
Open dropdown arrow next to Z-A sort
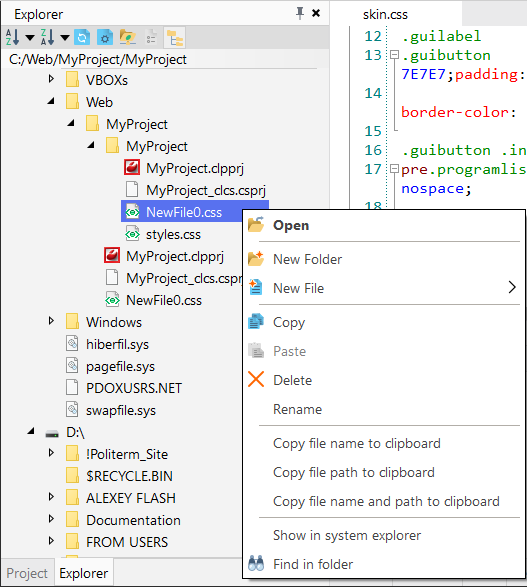(x=65, y=37)
